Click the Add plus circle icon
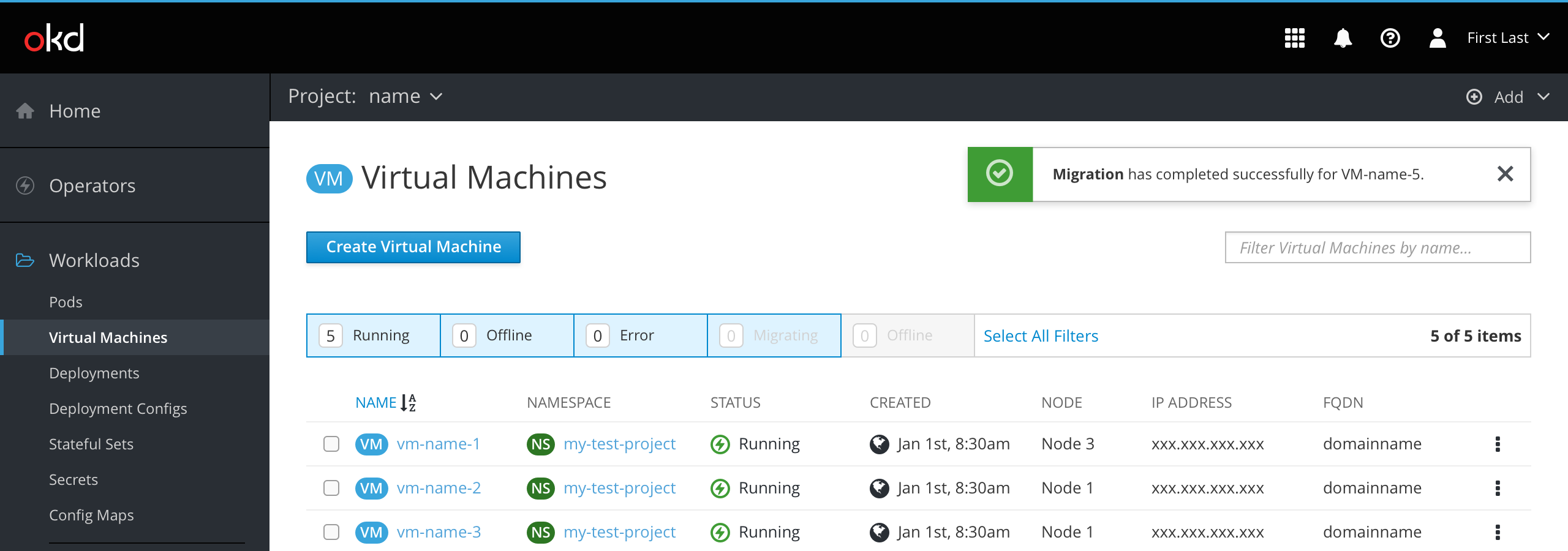 1474,97
